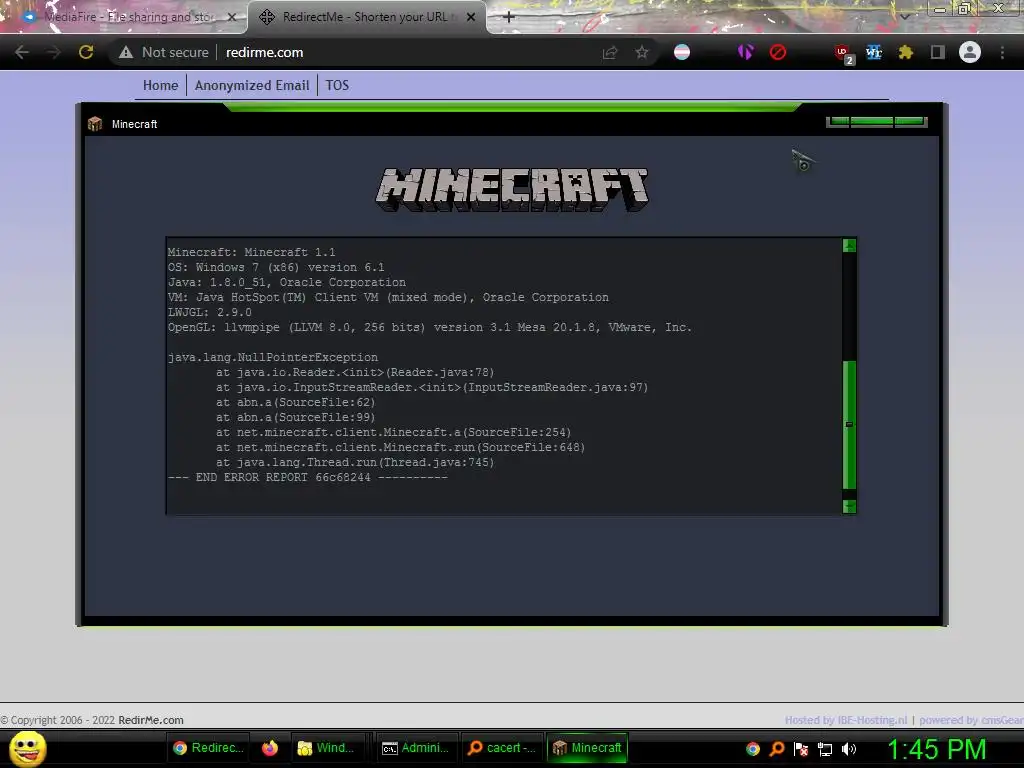The width and height of the screenshot is (1024, 768).
Task: Click the crash log scrollbar down arrow
Action: pyautogui.click(x=849, y=506)
